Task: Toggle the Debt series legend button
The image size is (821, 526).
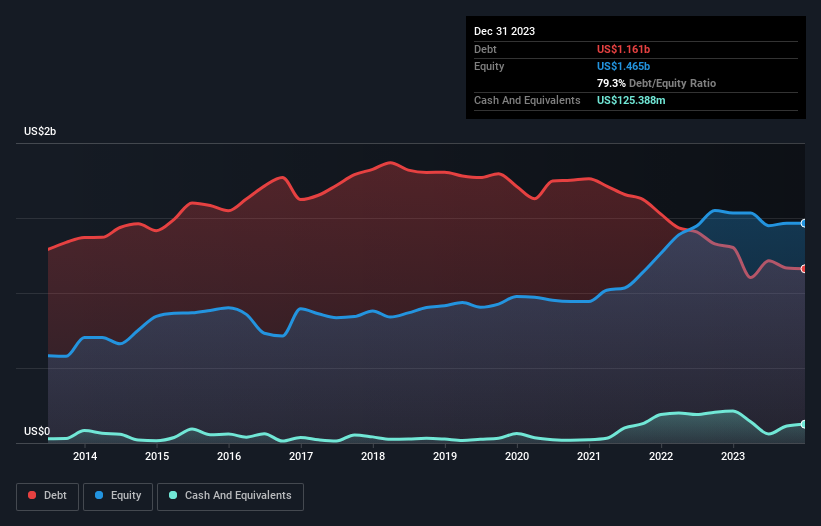Action: coord(48,496)
